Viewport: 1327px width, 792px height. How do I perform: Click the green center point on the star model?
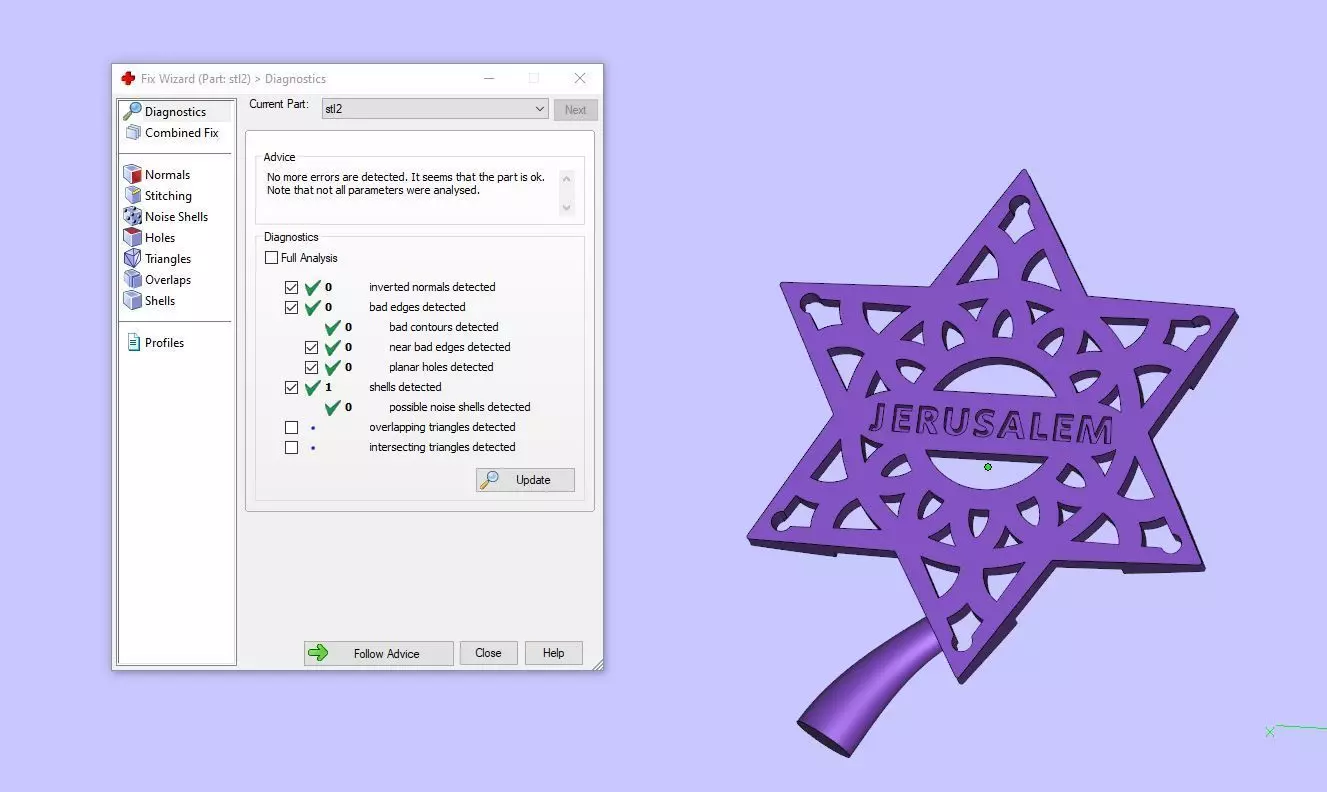(988, 467)
